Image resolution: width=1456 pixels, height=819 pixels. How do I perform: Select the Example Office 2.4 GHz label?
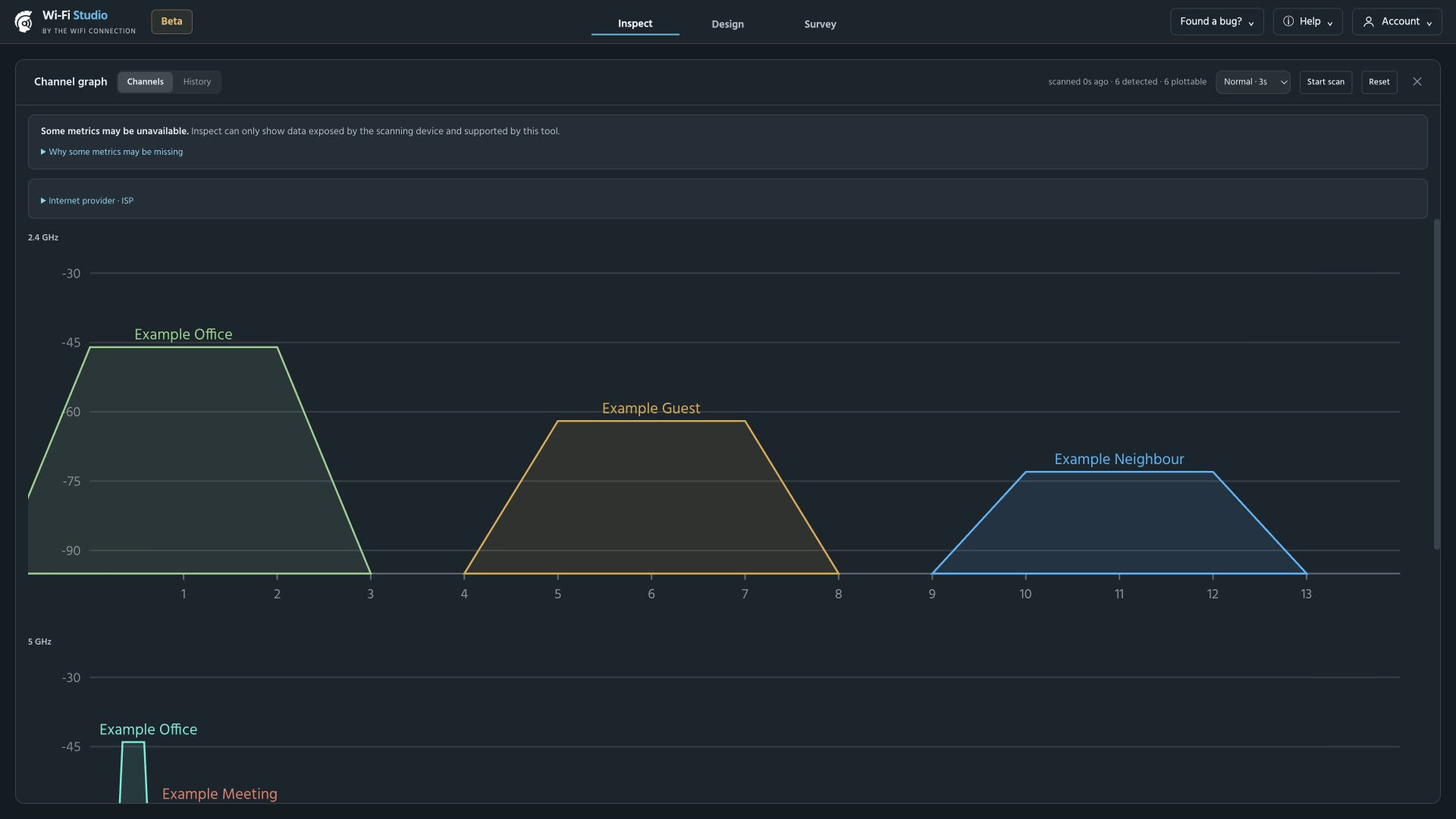click(183, 334)
